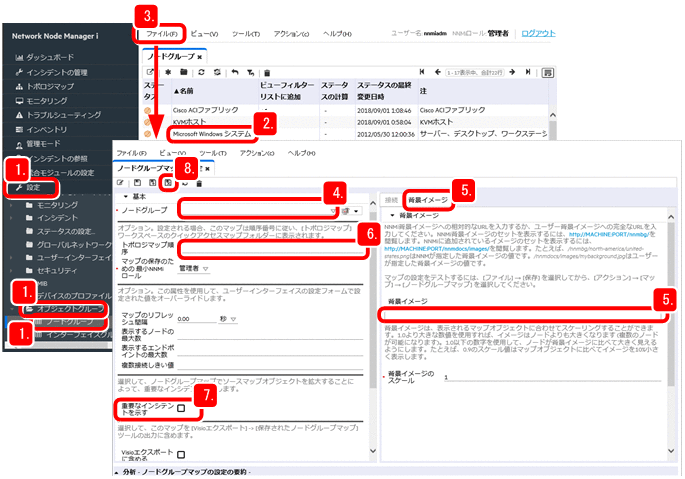This screenshot has width=685, height=479.
Task: Jump to first page of table
Action: pyautogui.click(x=422, y=72)
